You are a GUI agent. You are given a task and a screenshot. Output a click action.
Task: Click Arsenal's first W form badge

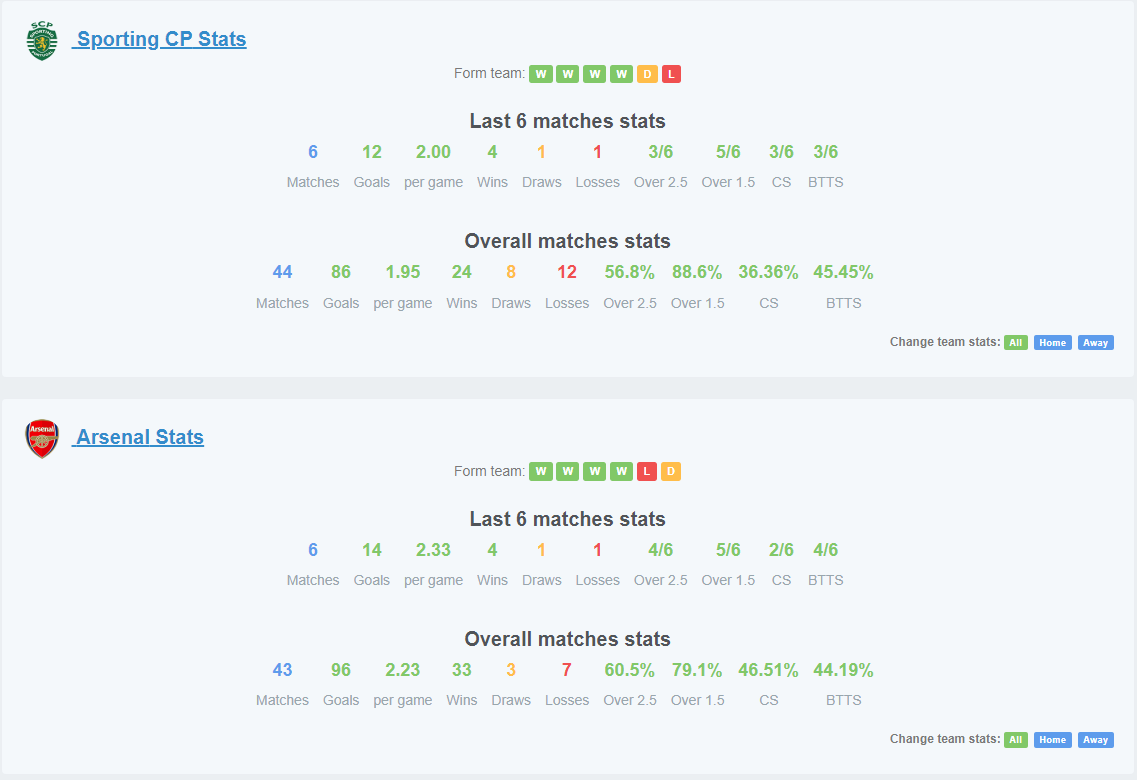pyautogui.click(x=541, y=471)
